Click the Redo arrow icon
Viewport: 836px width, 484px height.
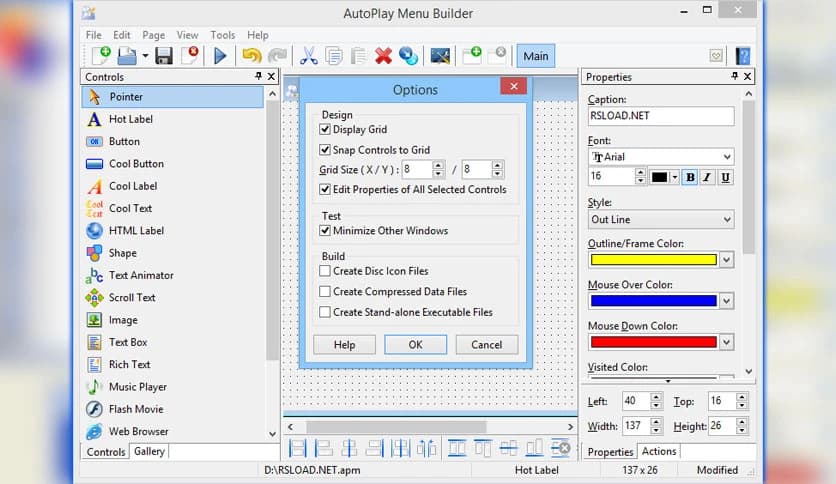pyautogui.click(x=277, y=55)
